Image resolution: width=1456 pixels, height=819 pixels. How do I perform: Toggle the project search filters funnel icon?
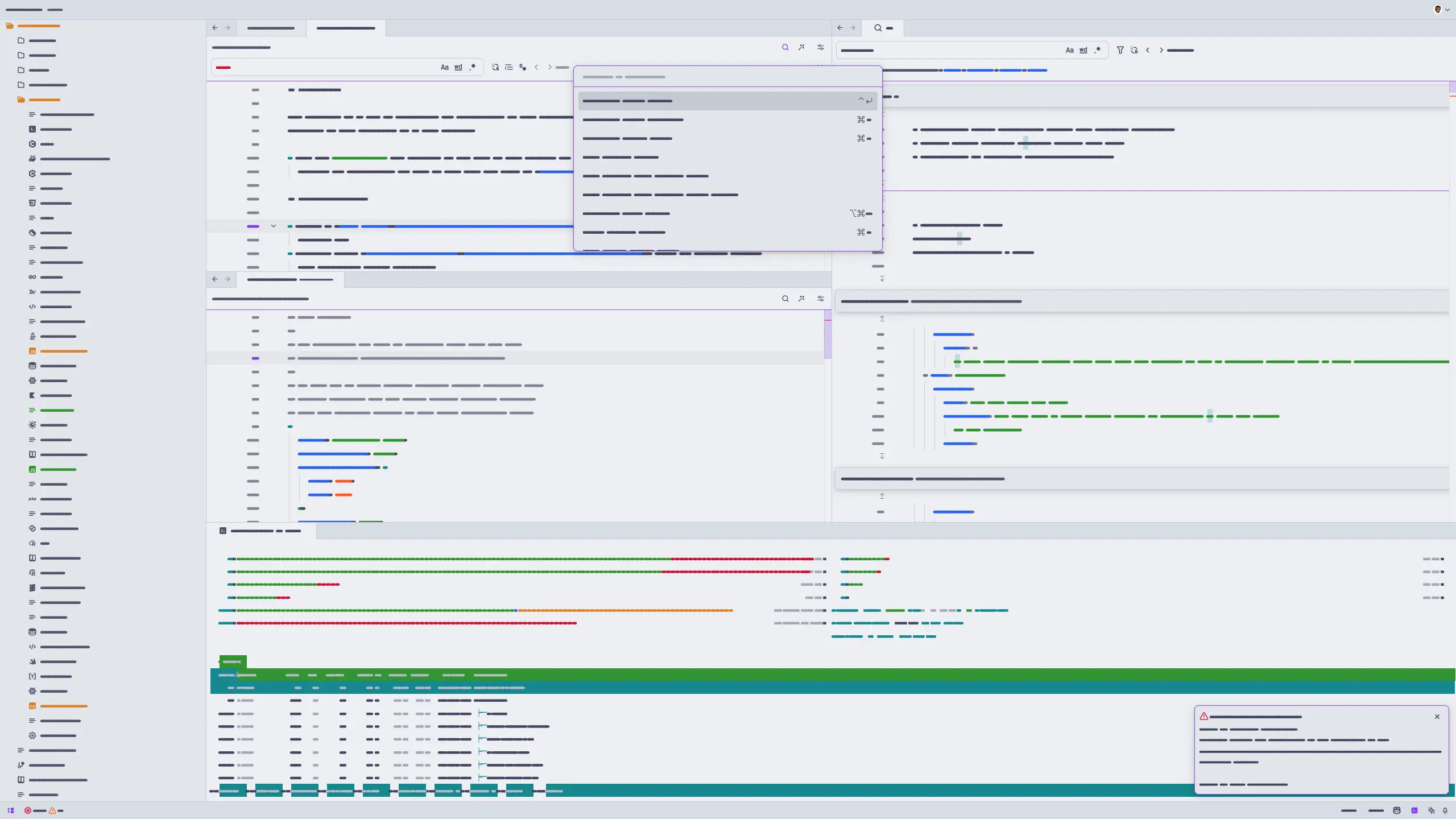point(1120,50)
